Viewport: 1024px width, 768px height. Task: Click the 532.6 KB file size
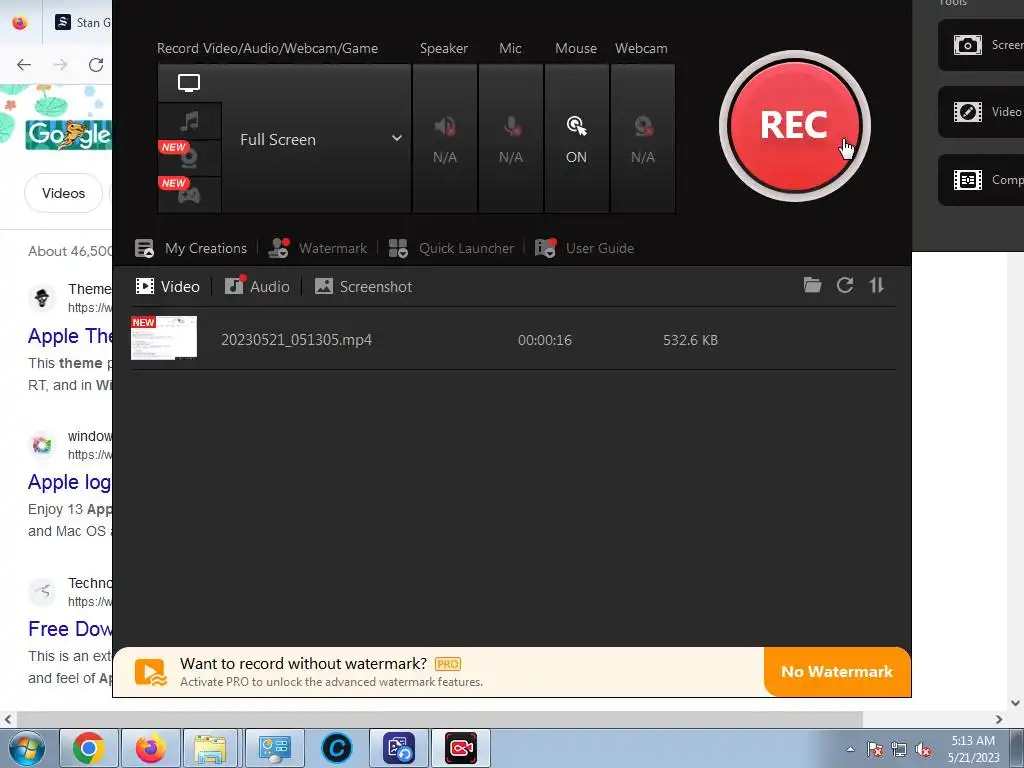[690, 340]
